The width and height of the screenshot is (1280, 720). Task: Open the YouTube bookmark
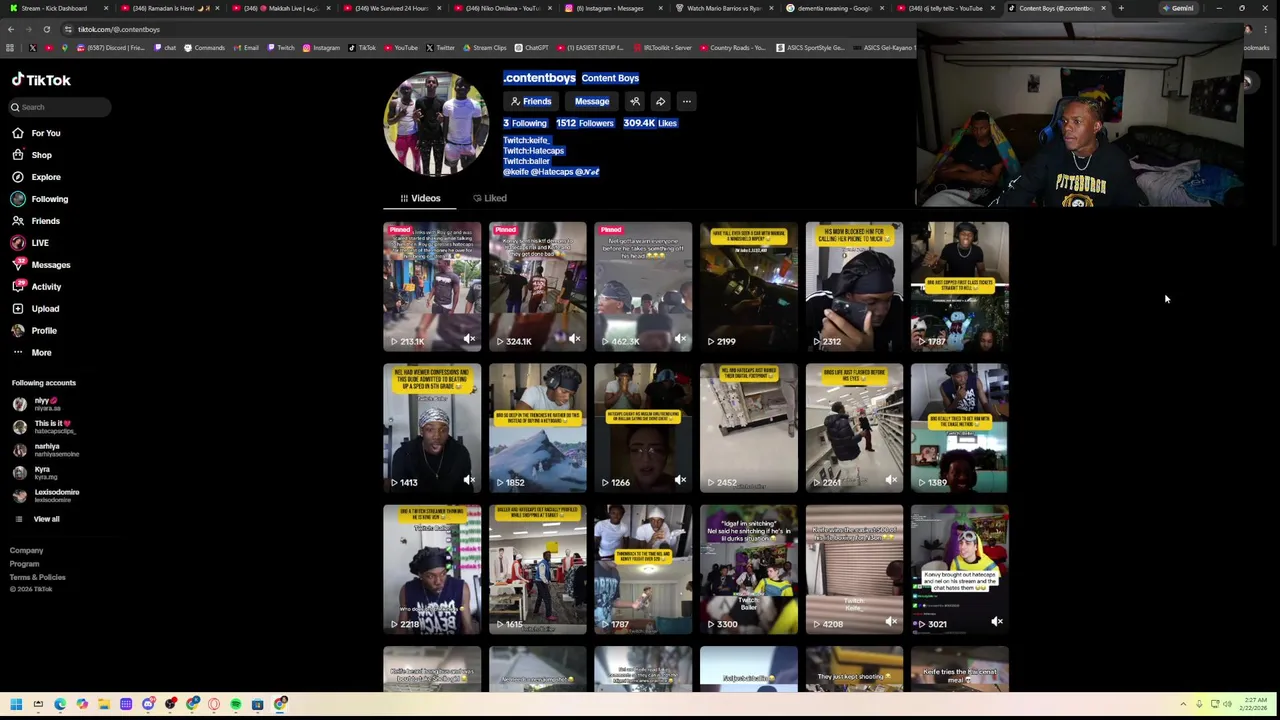(401, 47)
